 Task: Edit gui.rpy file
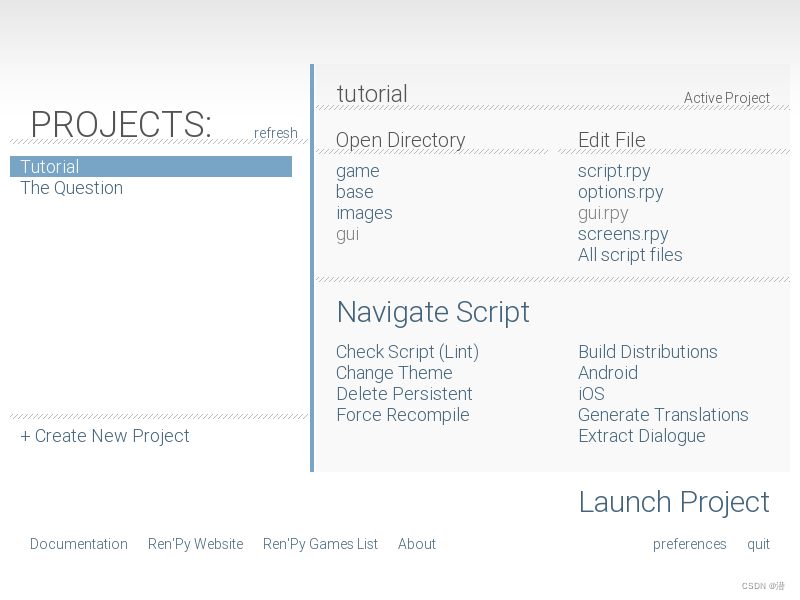point(603,213)
